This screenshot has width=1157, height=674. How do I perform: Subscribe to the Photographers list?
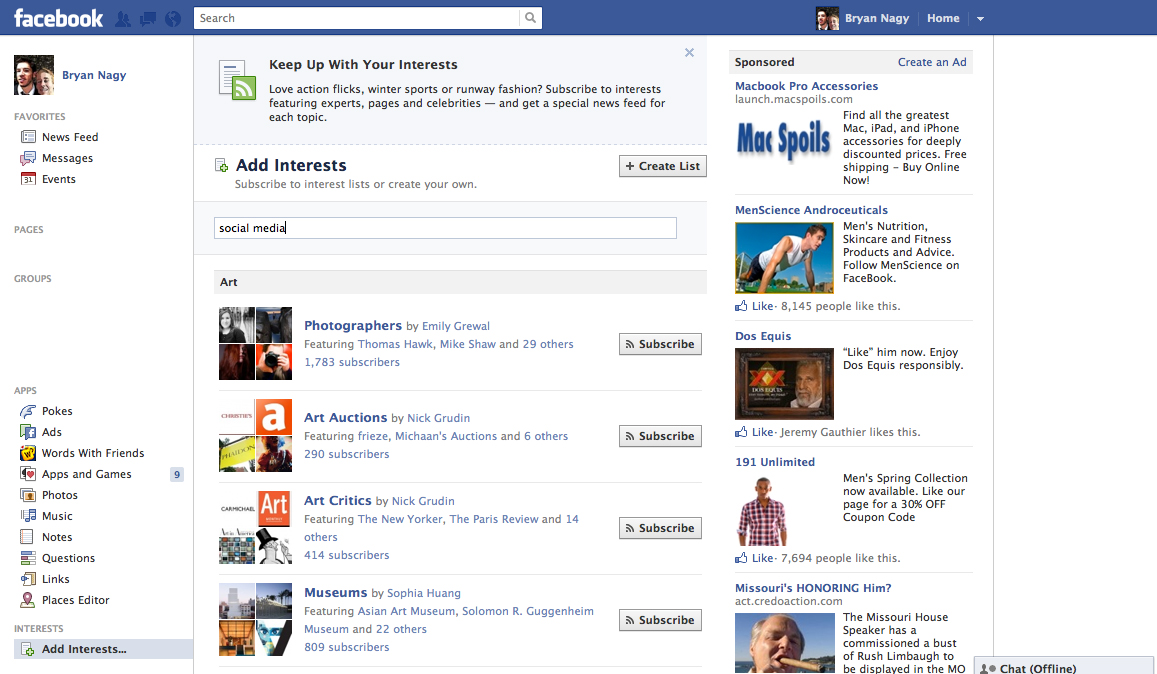[x=660, y=344]
